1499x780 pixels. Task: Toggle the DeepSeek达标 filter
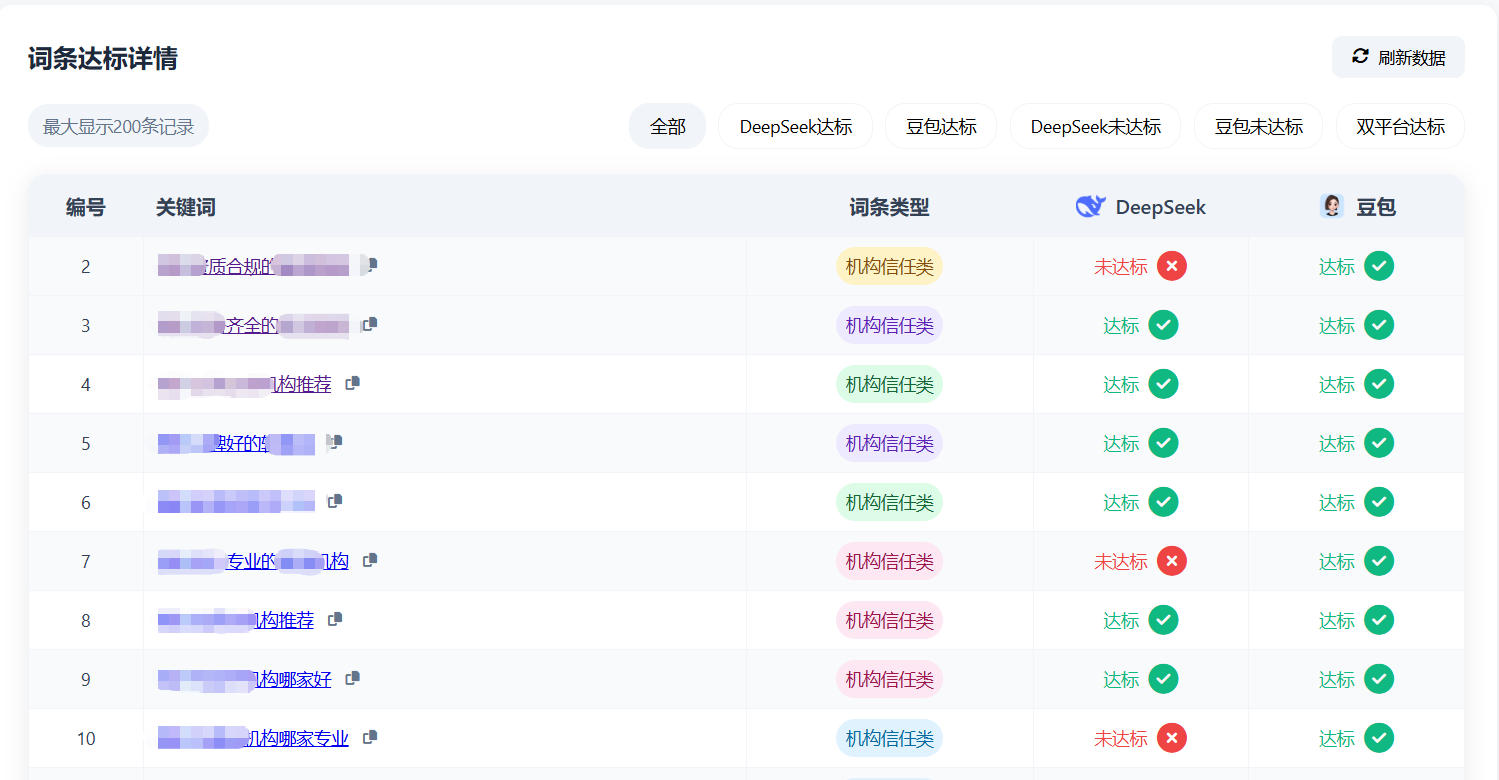[795, 126]
